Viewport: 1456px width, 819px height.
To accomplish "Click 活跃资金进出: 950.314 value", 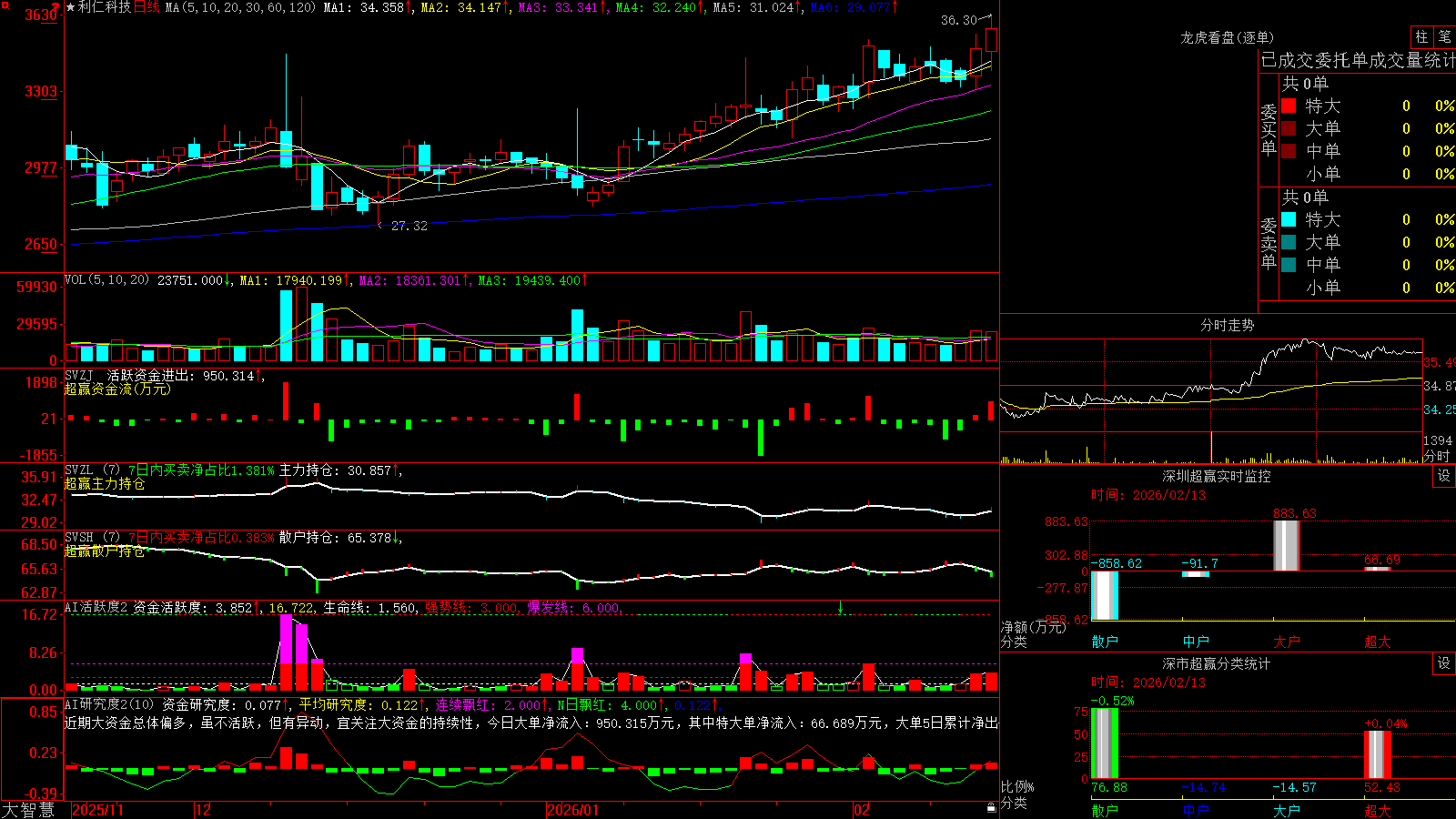I will click(183, 375).
